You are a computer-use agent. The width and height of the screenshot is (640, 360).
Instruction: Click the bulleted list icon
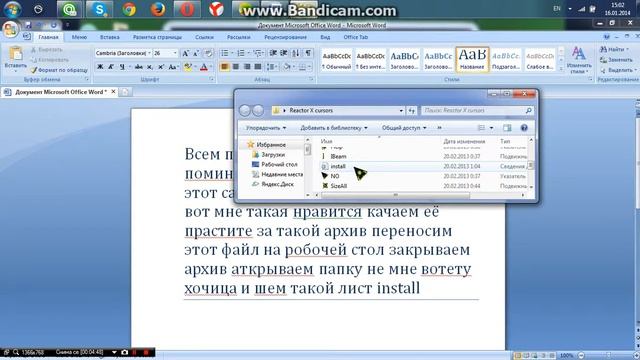[x=224, y=53]
